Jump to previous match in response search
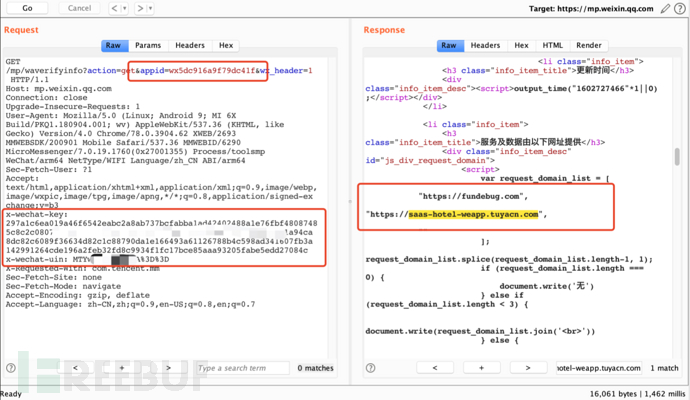This screenshot has width=690, height=400. pyautogui.click(x=435, y=368)
